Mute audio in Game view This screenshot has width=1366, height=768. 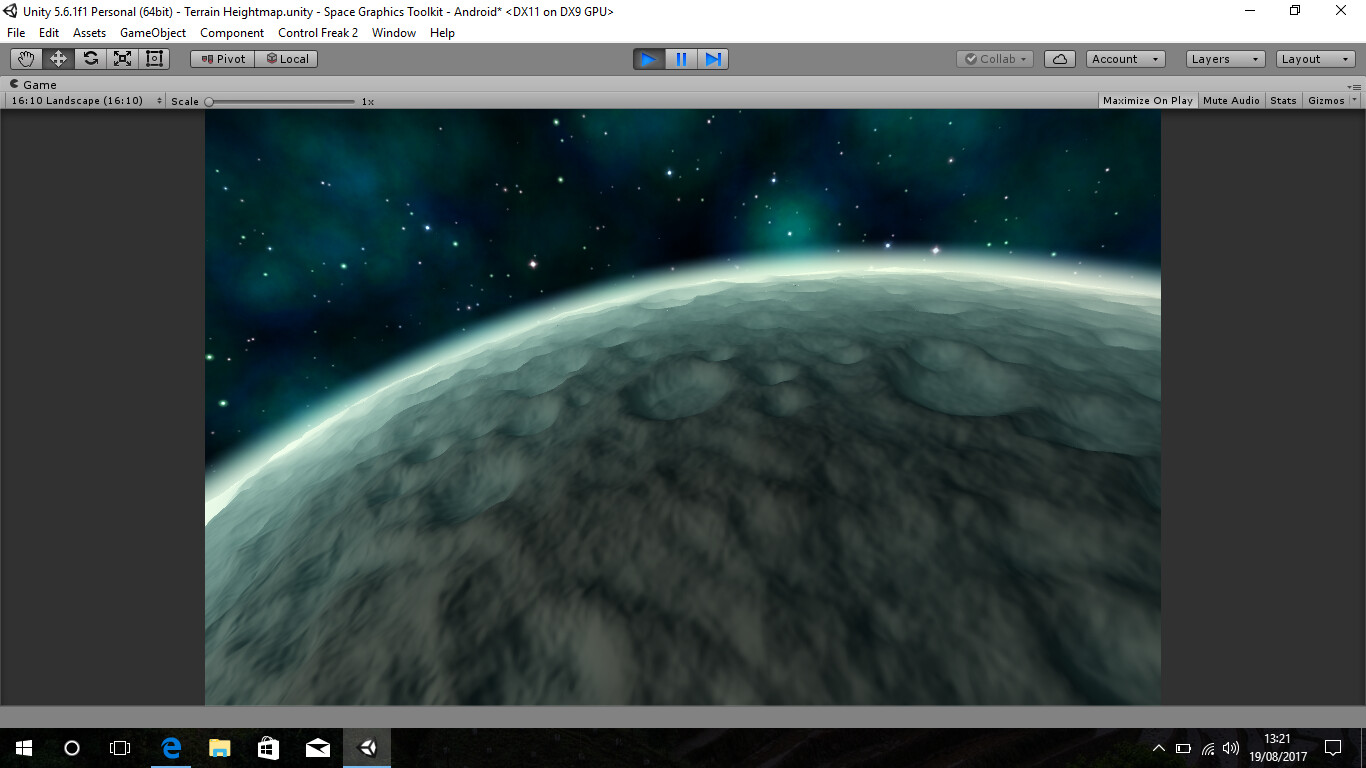click(x=1230, y=100)
